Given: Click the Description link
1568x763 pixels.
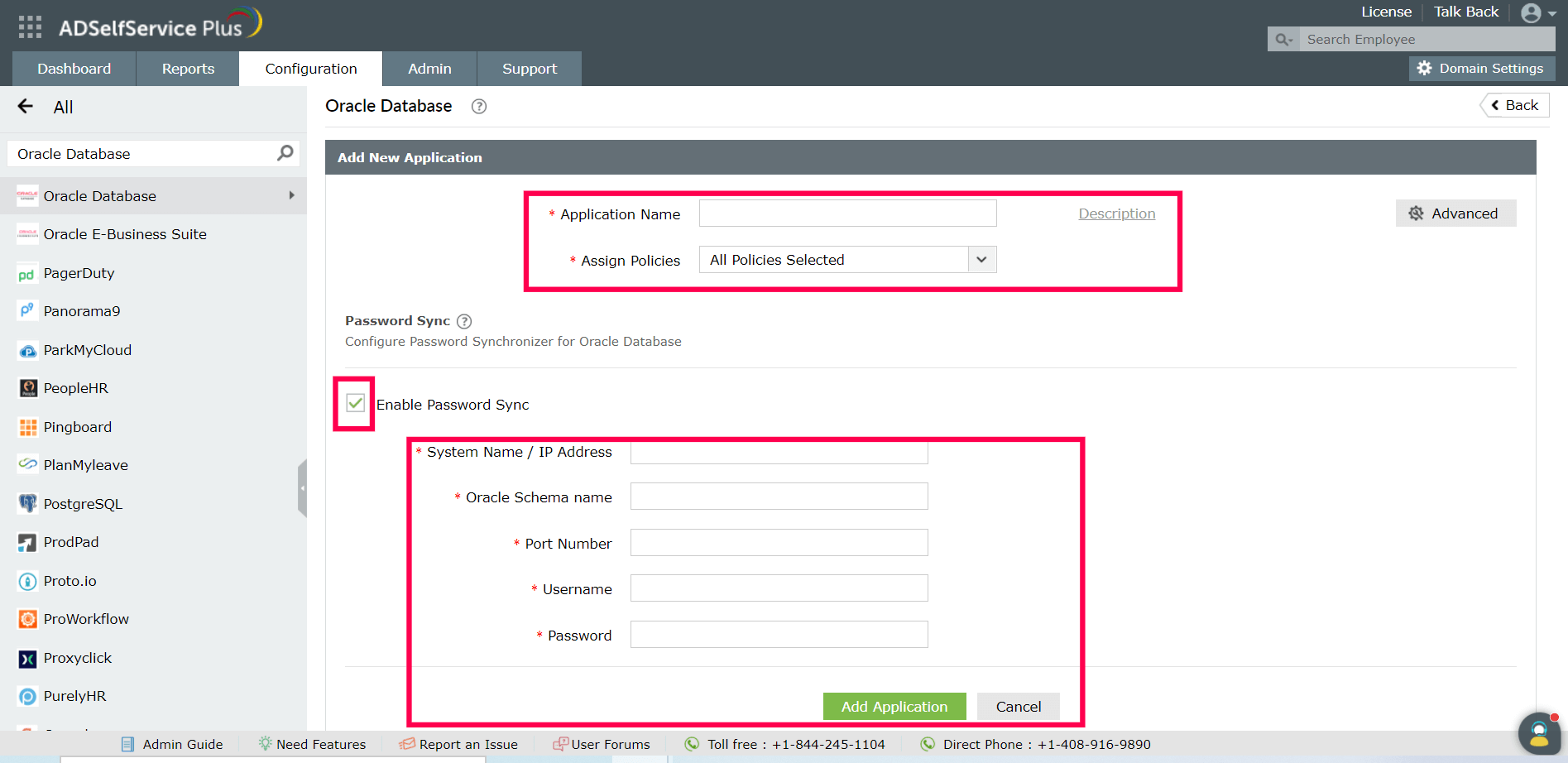Looking at the screenshot, I should pyautogui.click(x=1117, y=214).
